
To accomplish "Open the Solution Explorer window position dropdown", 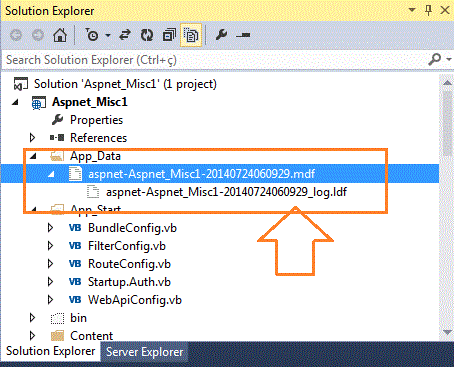I will click(x=412, y=10).
